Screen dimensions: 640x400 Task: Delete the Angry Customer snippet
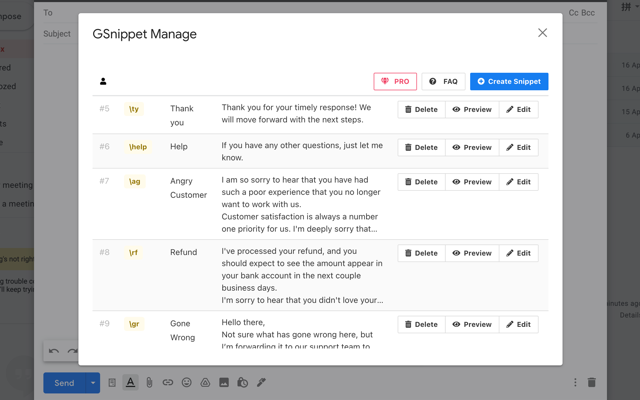point(421,182)
